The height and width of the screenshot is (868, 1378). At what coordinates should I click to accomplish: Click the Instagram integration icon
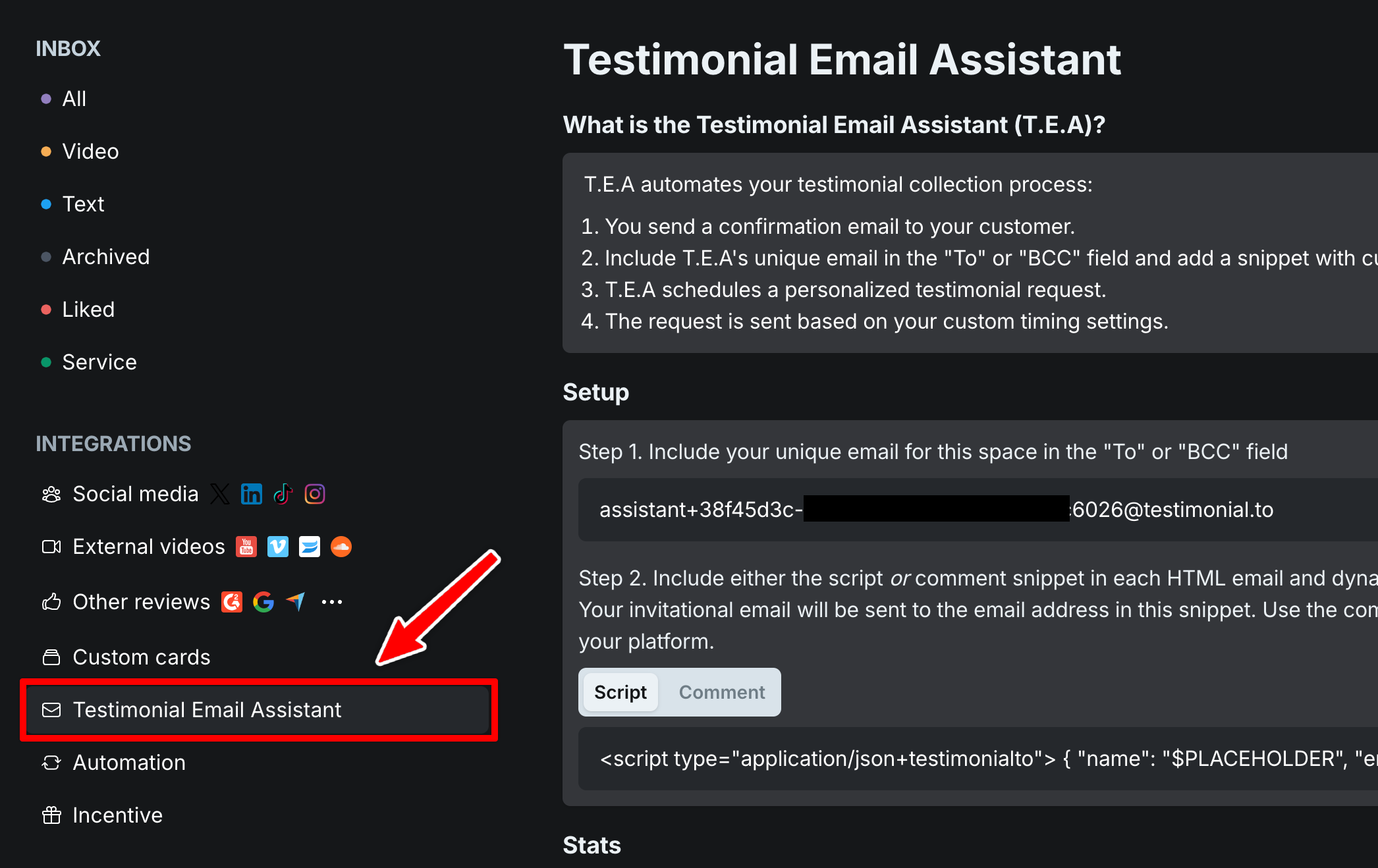(315, 494)
